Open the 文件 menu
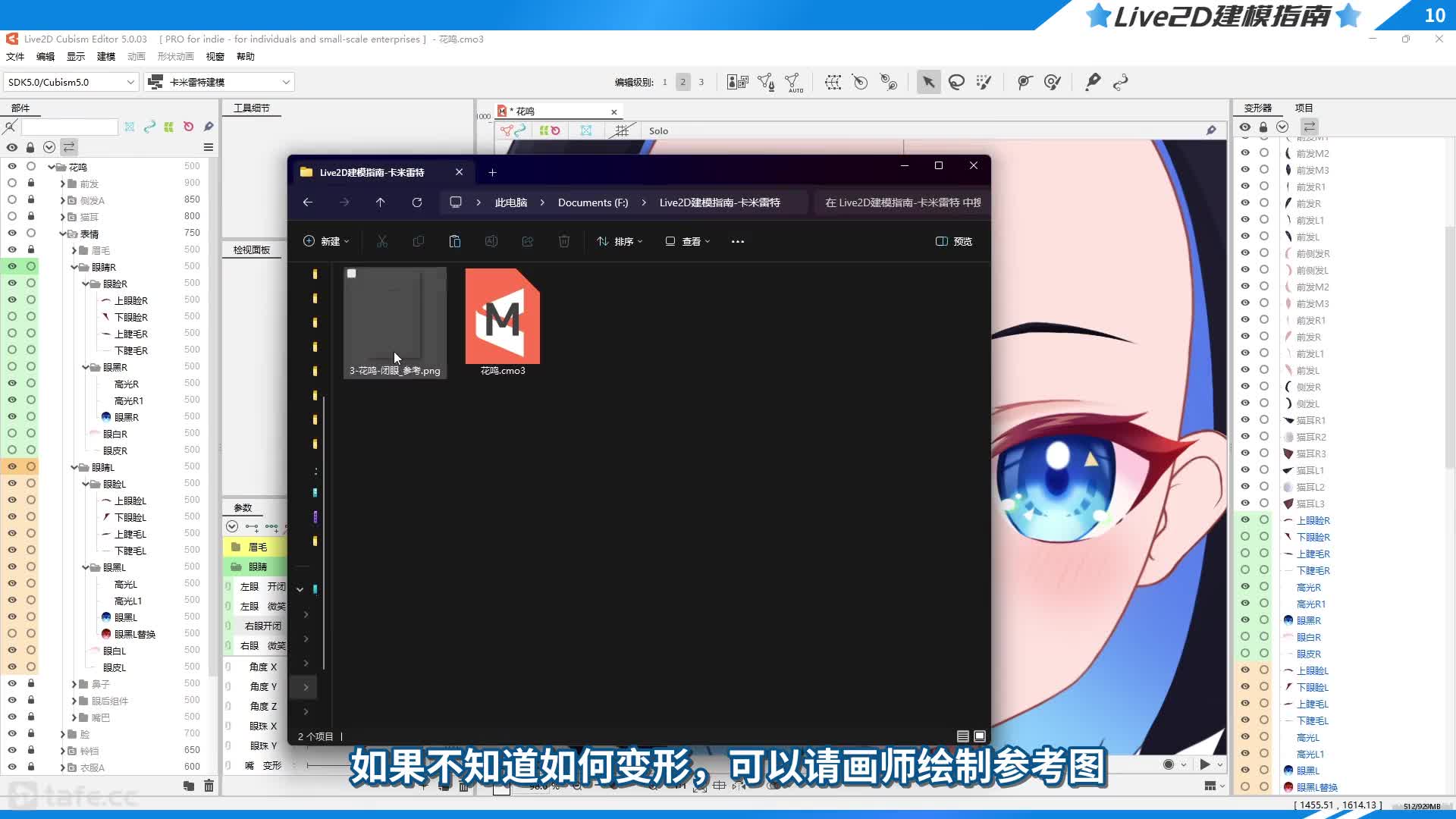 pos(15,57)
